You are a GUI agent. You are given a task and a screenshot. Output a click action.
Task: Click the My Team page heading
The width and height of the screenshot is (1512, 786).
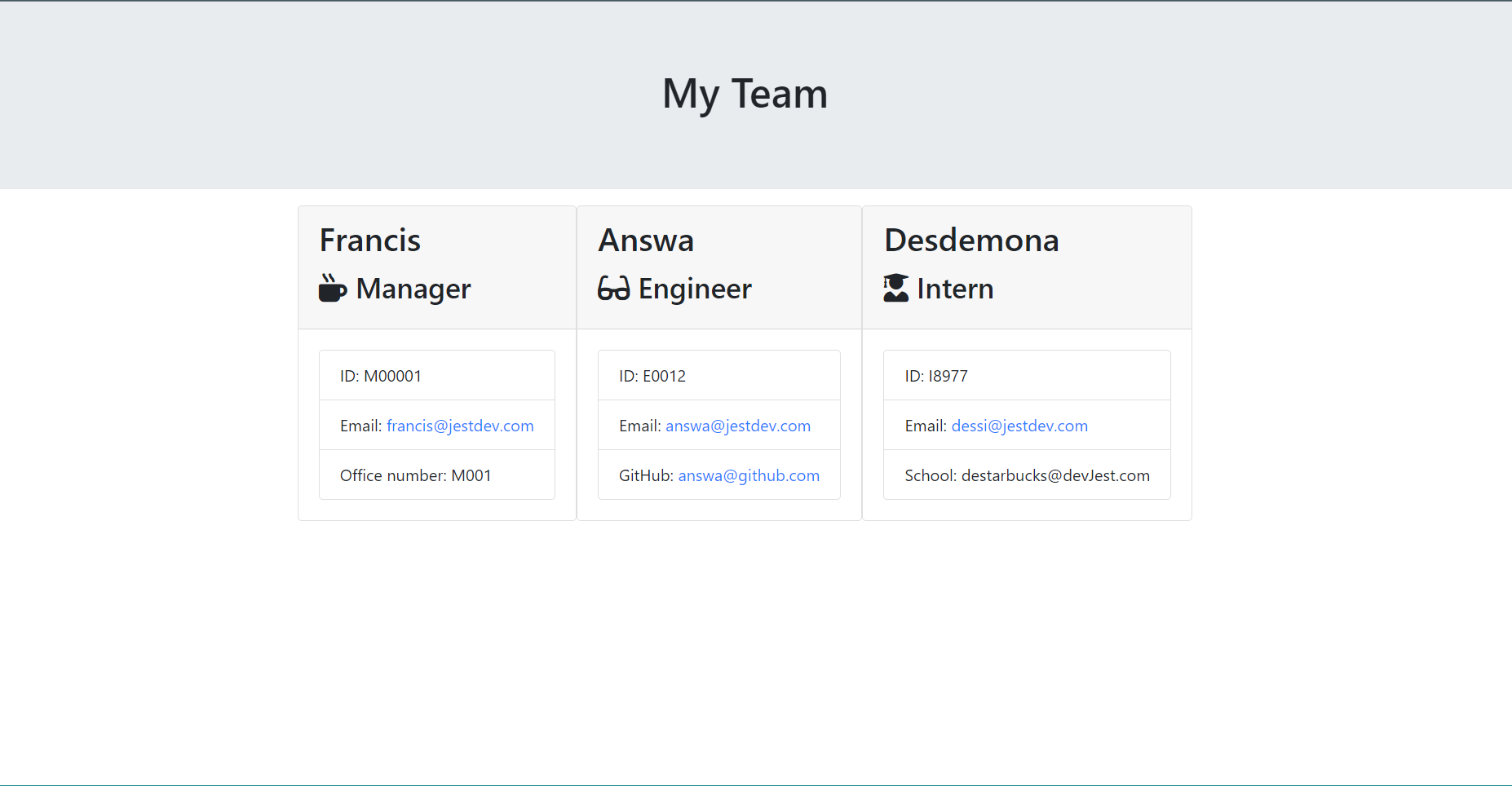(x=745, y=94)
